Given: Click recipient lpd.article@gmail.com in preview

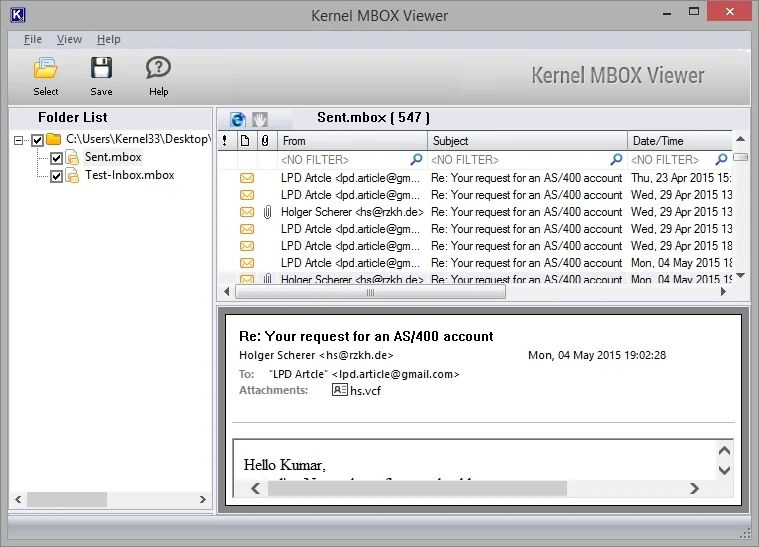Looking at the screenshot, I should tap(395, 374).
